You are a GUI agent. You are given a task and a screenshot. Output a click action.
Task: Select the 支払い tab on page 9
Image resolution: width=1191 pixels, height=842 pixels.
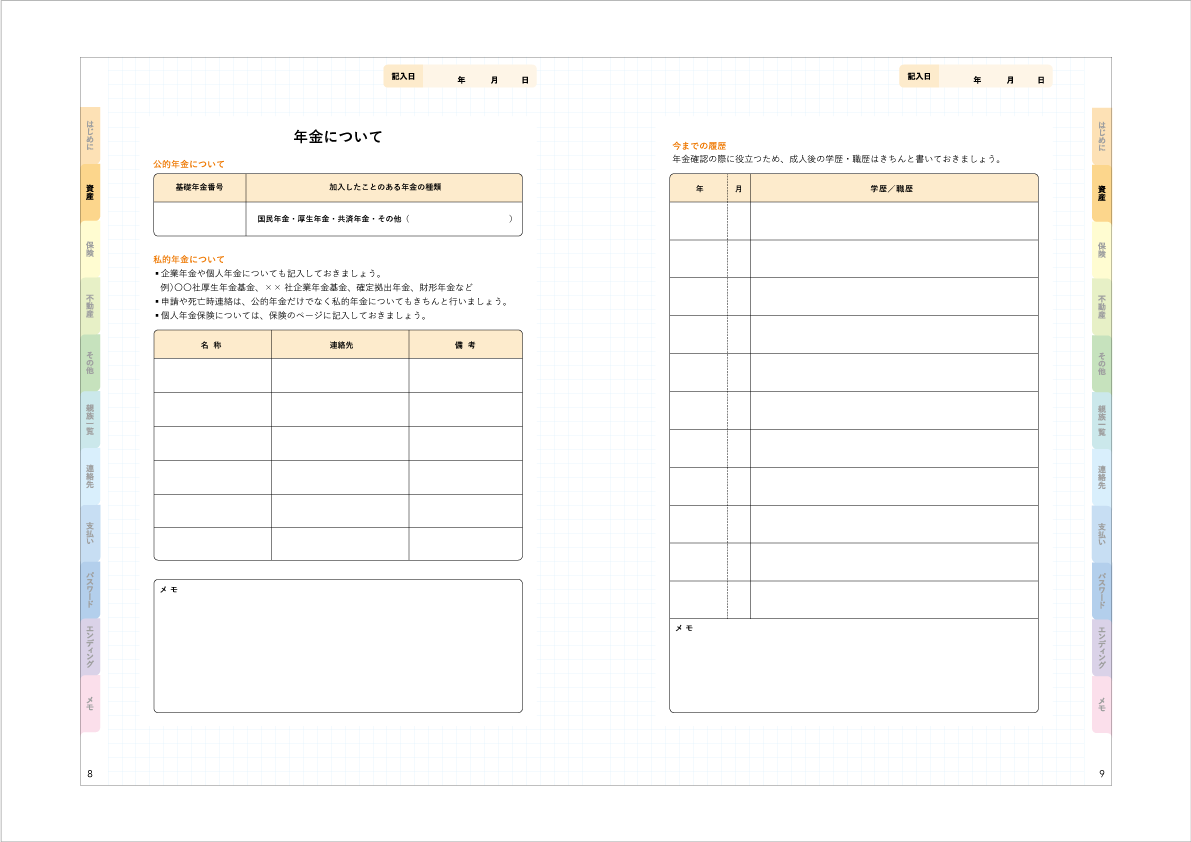coord(1101,533)
